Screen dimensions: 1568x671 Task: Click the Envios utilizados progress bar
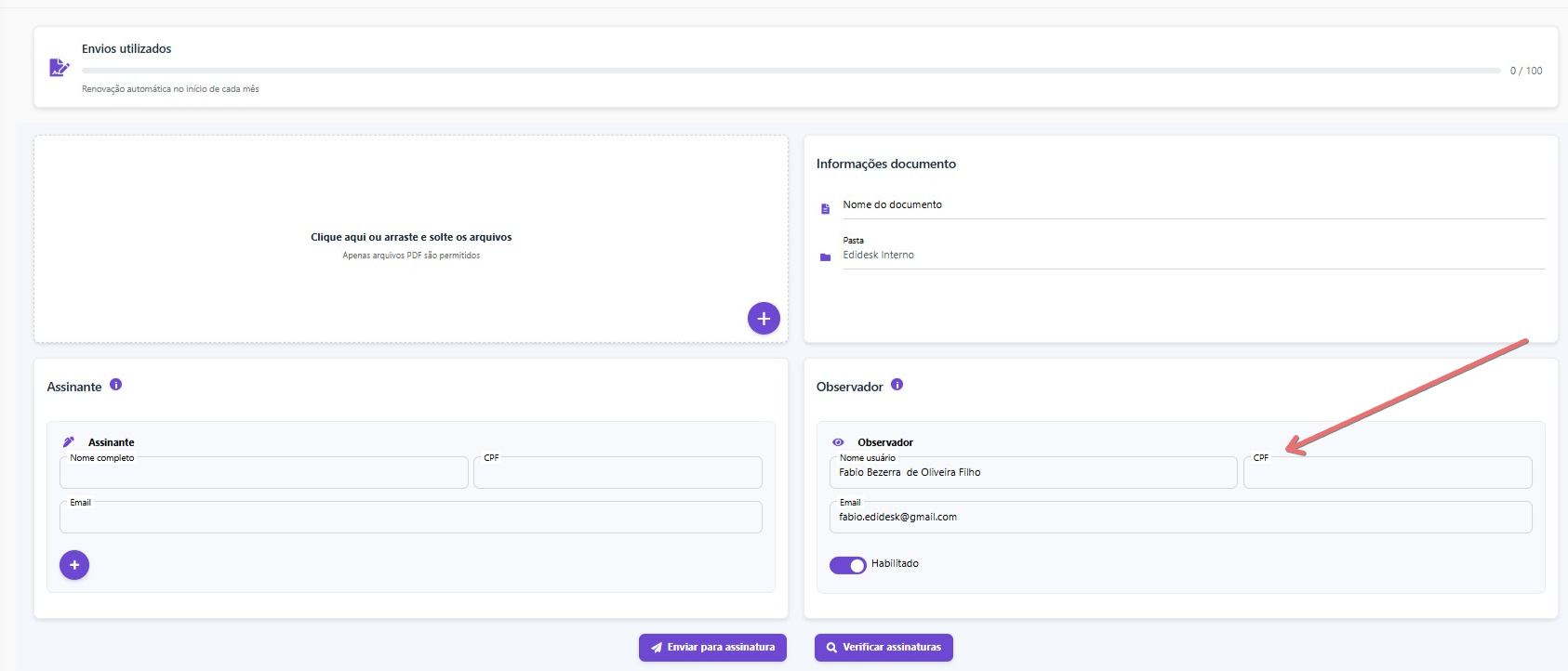(791, 71)
